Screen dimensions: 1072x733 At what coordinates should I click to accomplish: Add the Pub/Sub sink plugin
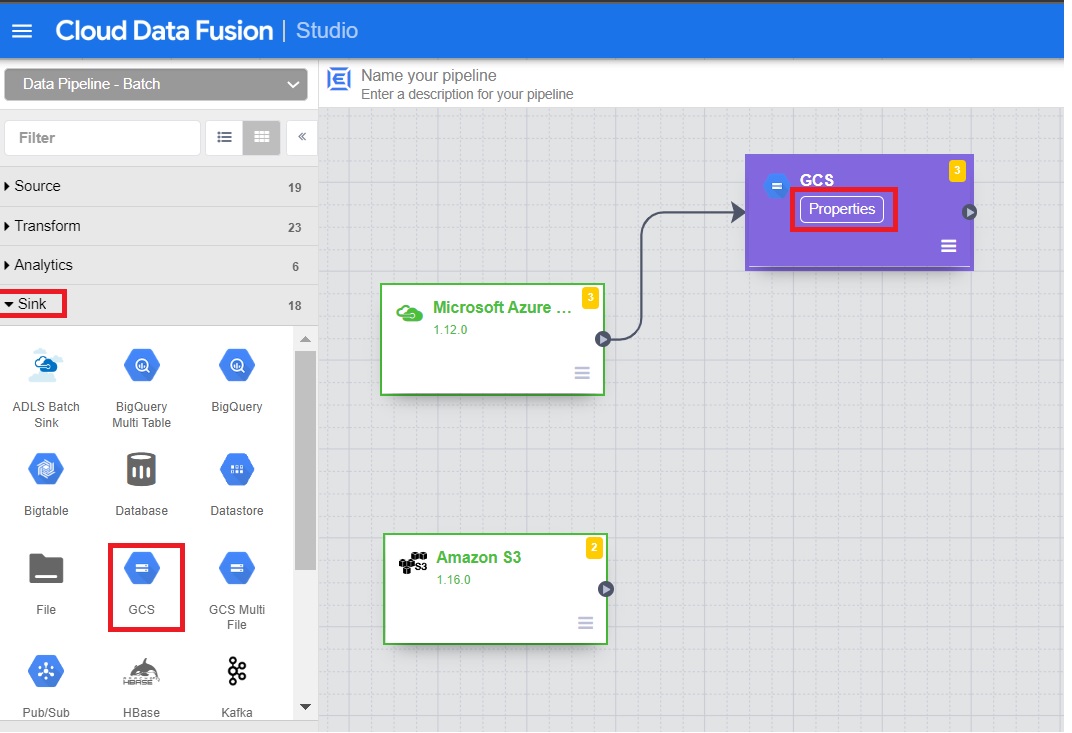click(45, 670)
